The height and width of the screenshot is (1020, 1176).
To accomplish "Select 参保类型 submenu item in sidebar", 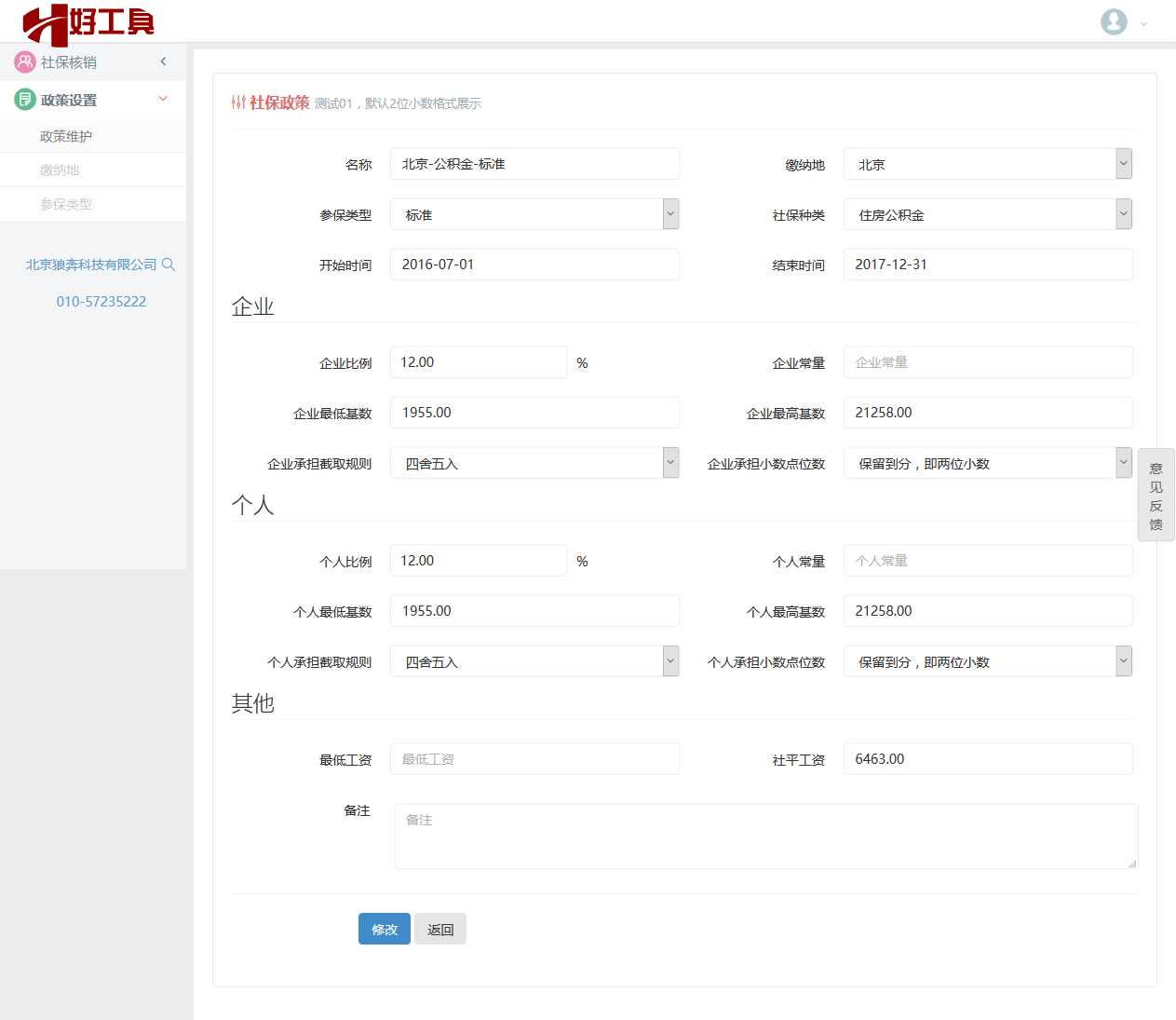I will 93,204.
